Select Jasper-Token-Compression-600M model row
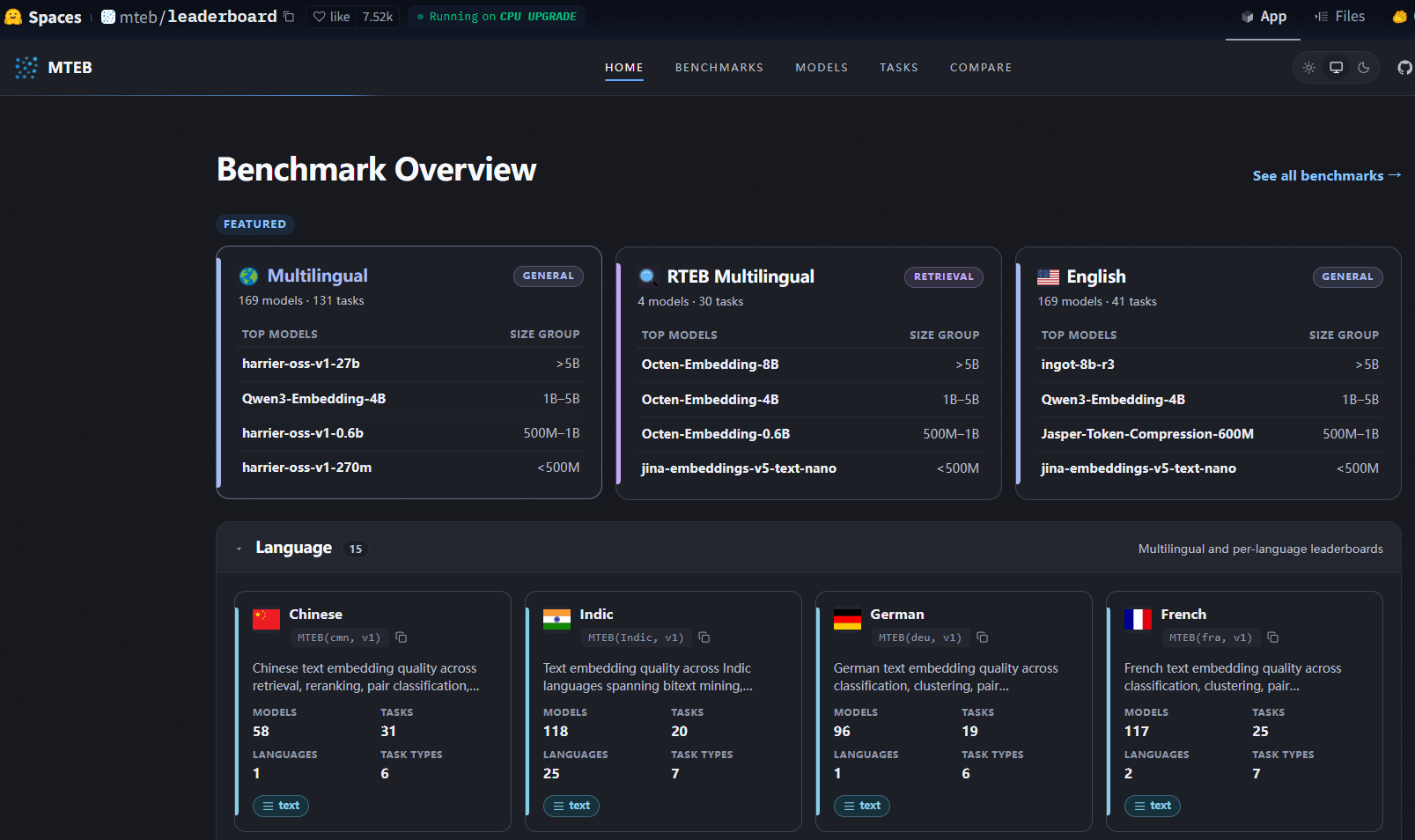This screenshot has height=840, width=1415. (x=1210, y=434)
